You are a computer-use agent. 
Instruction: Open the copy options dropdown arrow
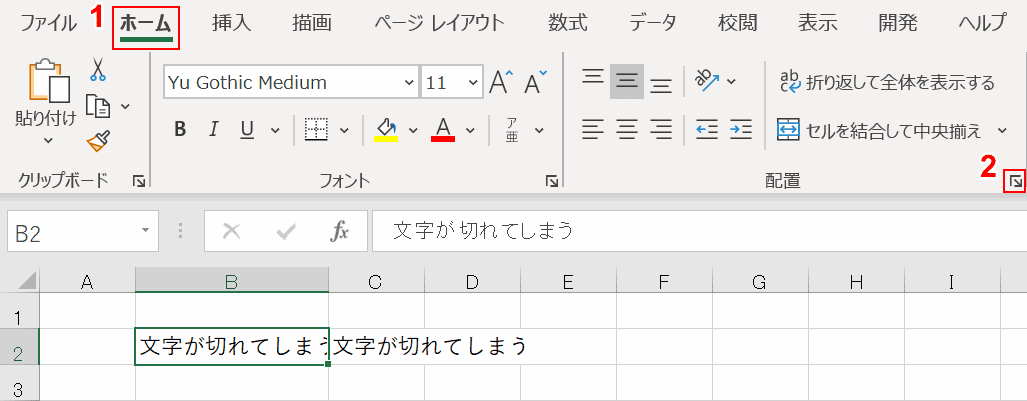125,106
